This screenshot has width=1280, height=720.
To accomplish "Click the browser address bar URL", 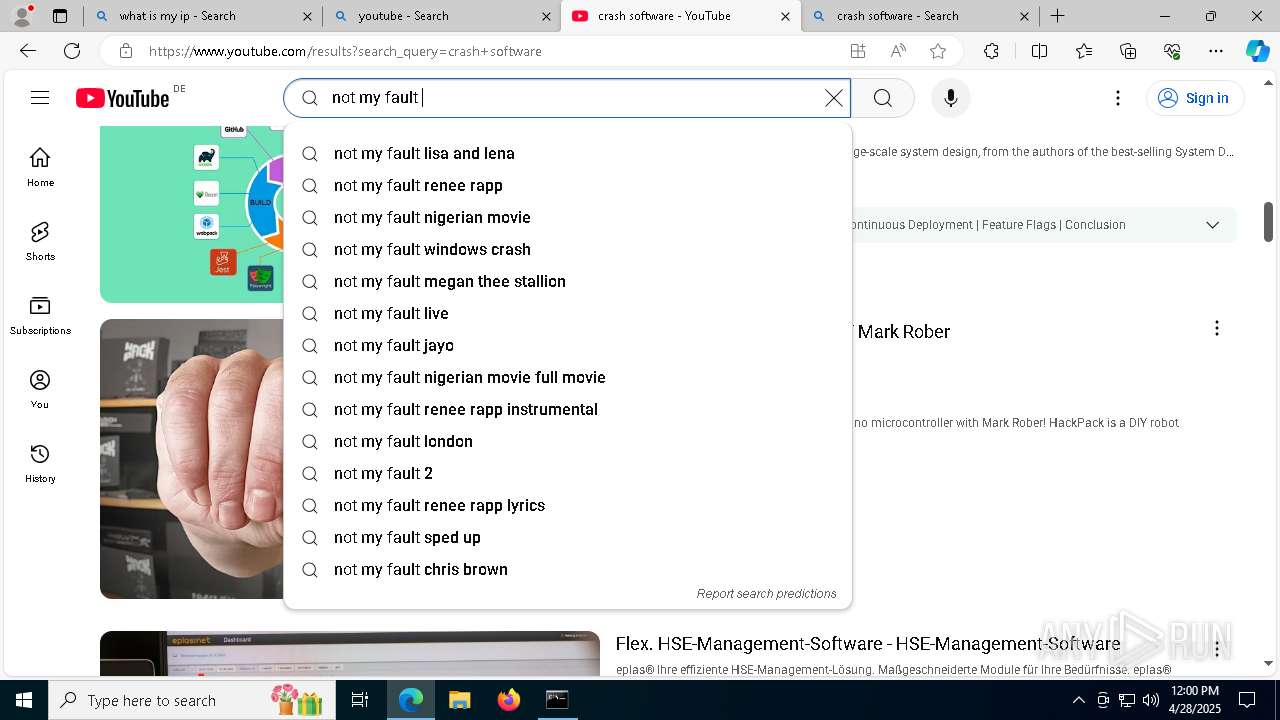I will [x=345, y=51].
